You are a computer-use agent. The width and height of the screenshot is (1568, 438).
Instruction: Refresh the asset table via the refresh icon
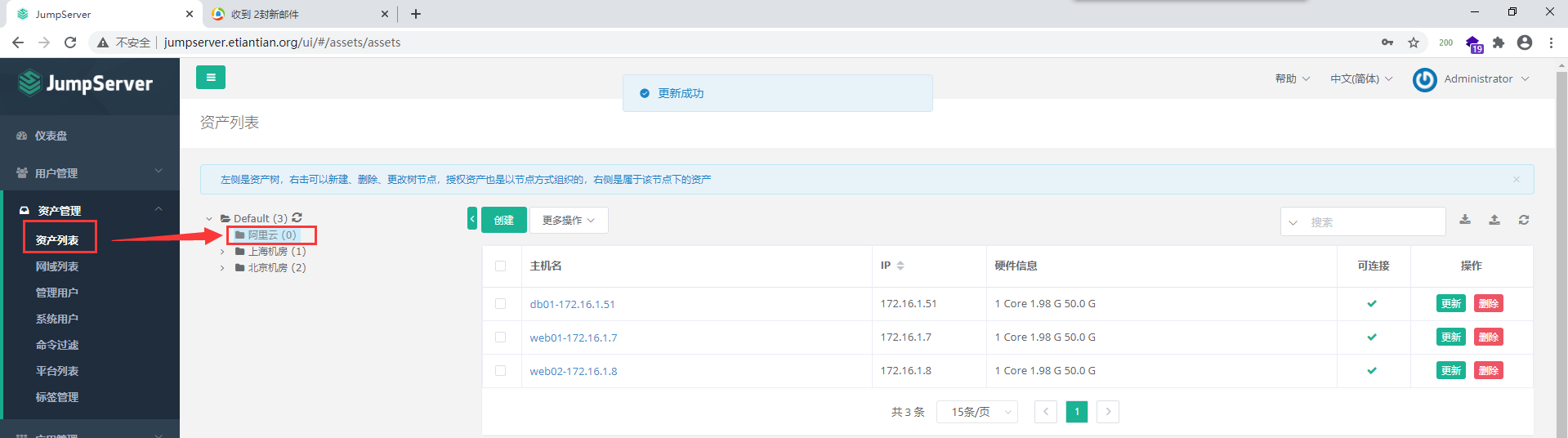coord(1524,220)
